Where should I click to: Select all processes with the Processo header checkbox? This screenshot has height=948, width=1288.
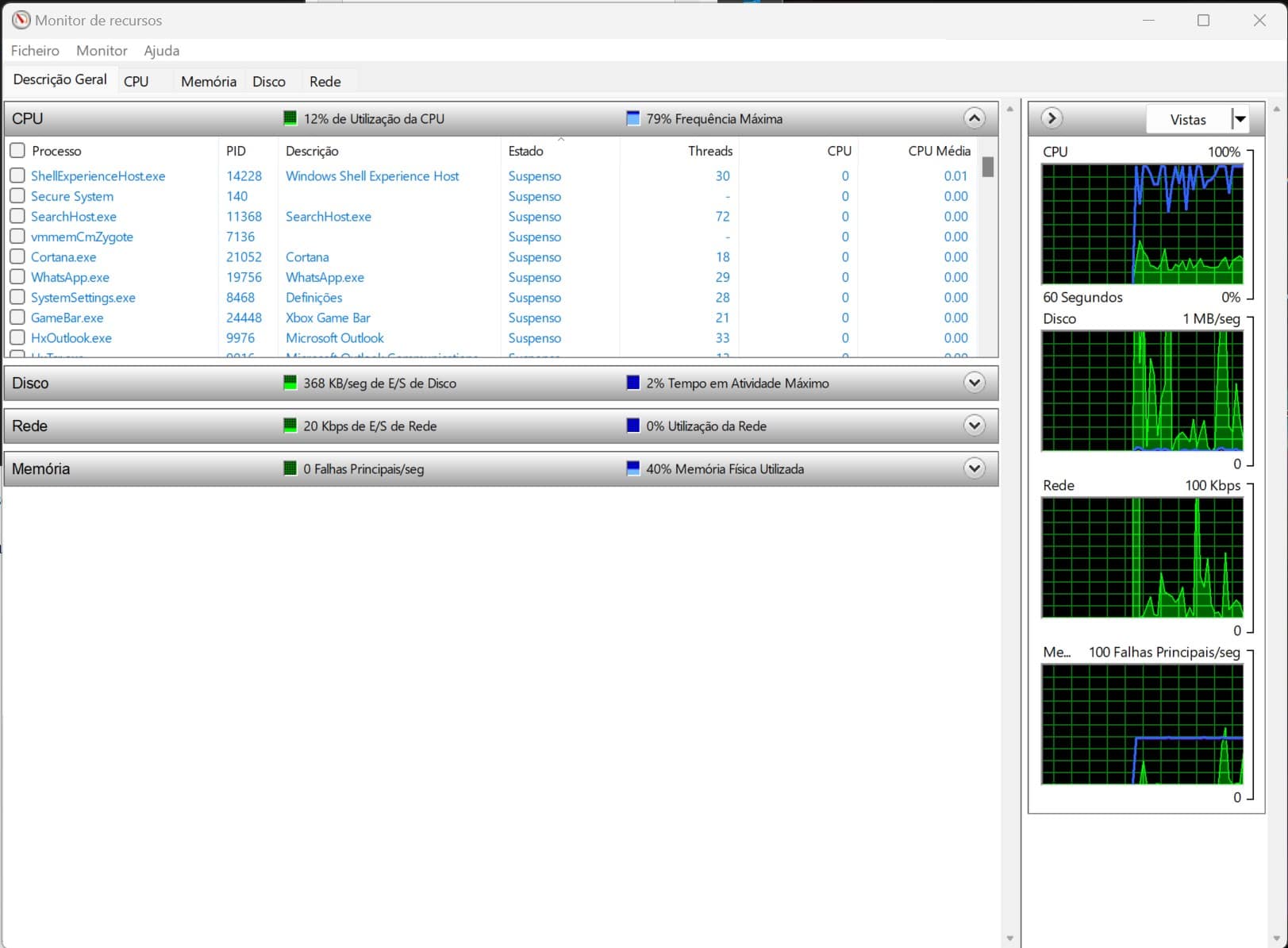coord(17,150)
